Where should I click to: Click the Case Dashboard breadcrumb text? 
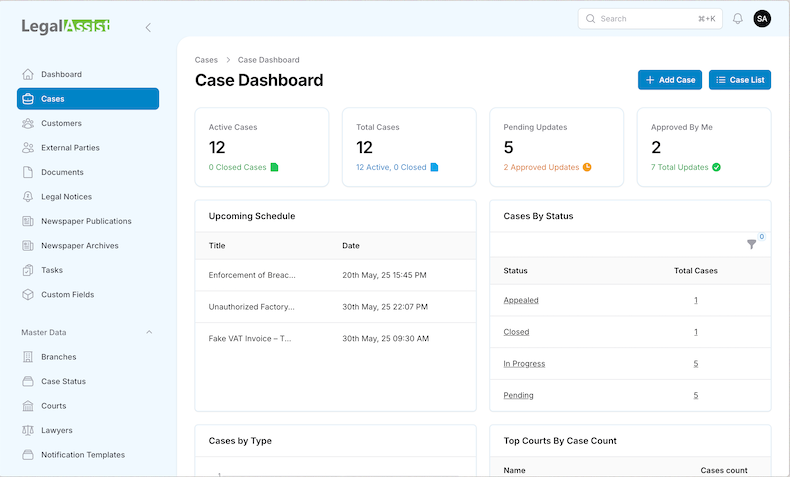pos(269,60)
